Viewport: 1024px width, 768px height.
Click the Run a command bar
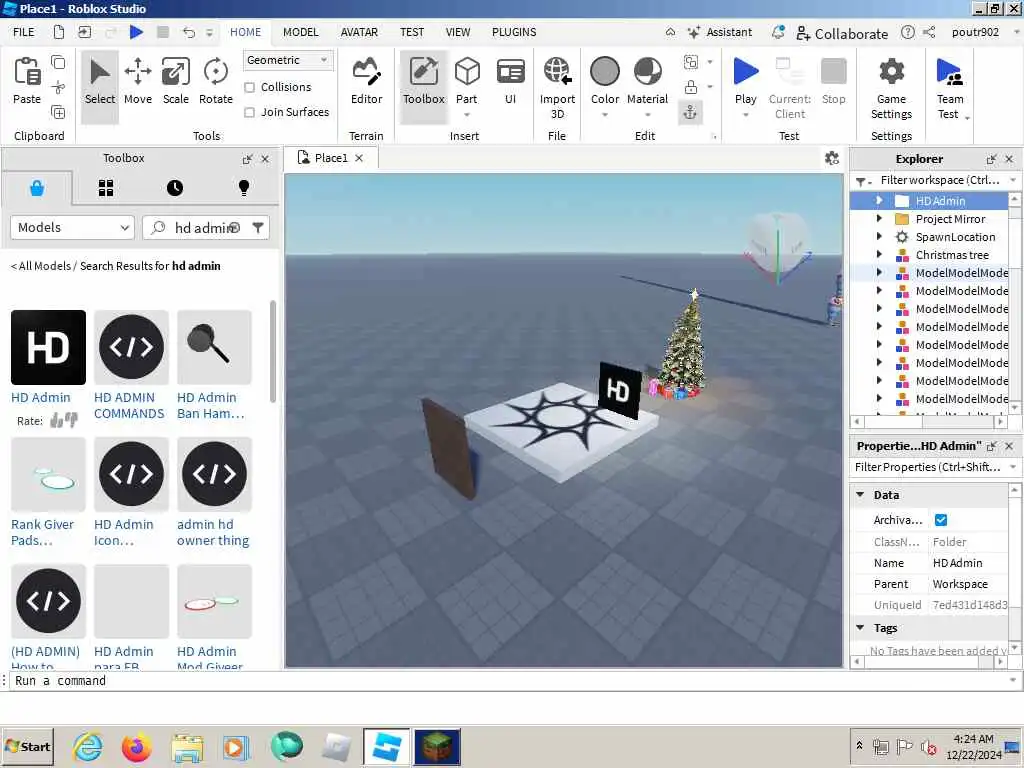[509, 680]
